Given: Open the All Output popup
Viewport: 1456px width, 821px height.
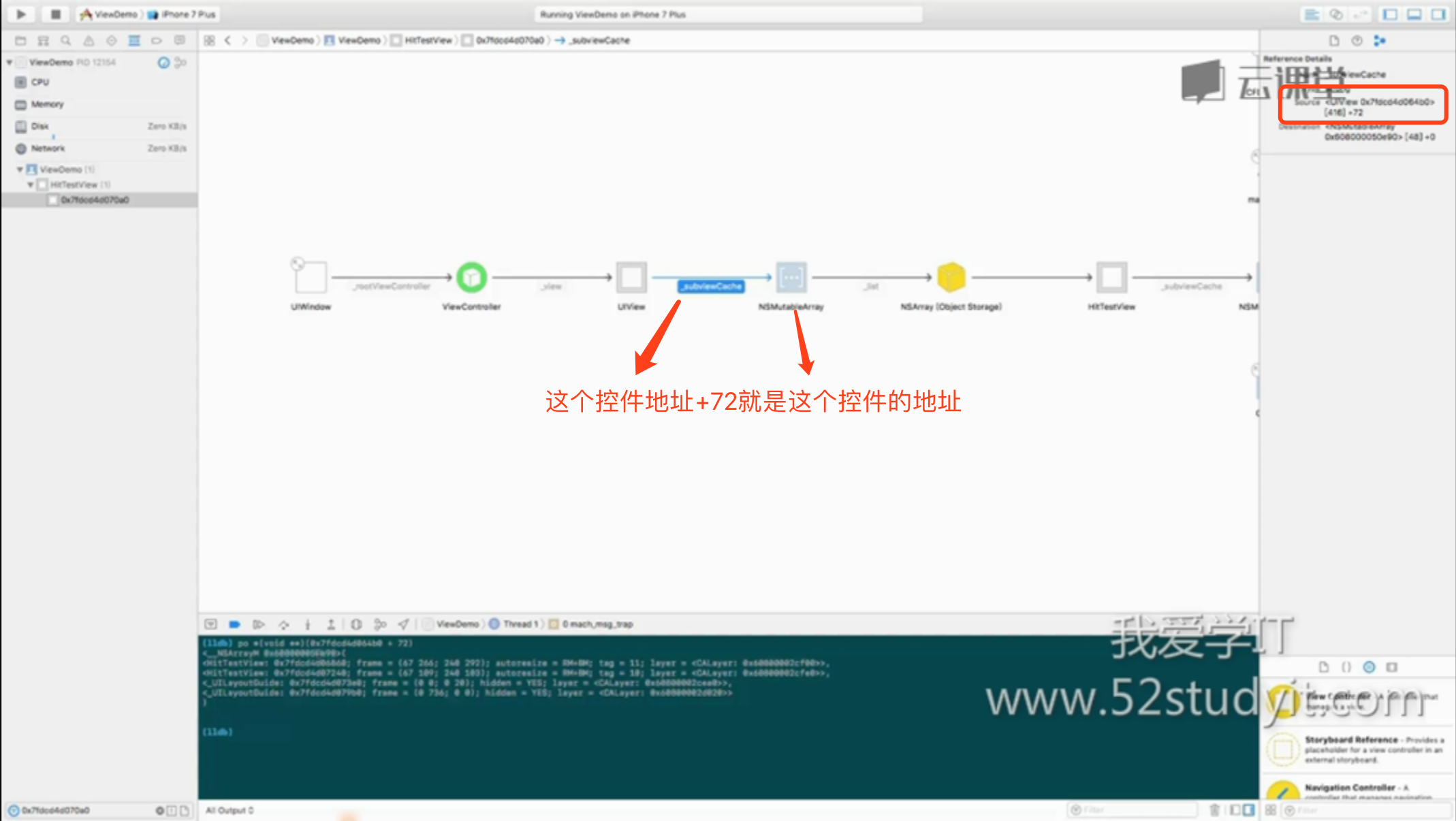Looking at the screenshot, I should pyautogui.click(x=230, y=810).
